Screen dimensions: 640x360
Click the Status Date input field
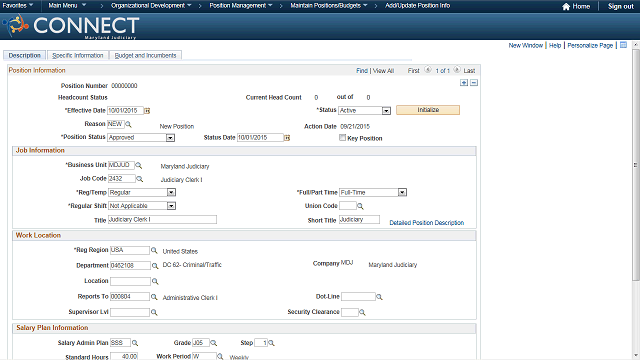[260, 138]
